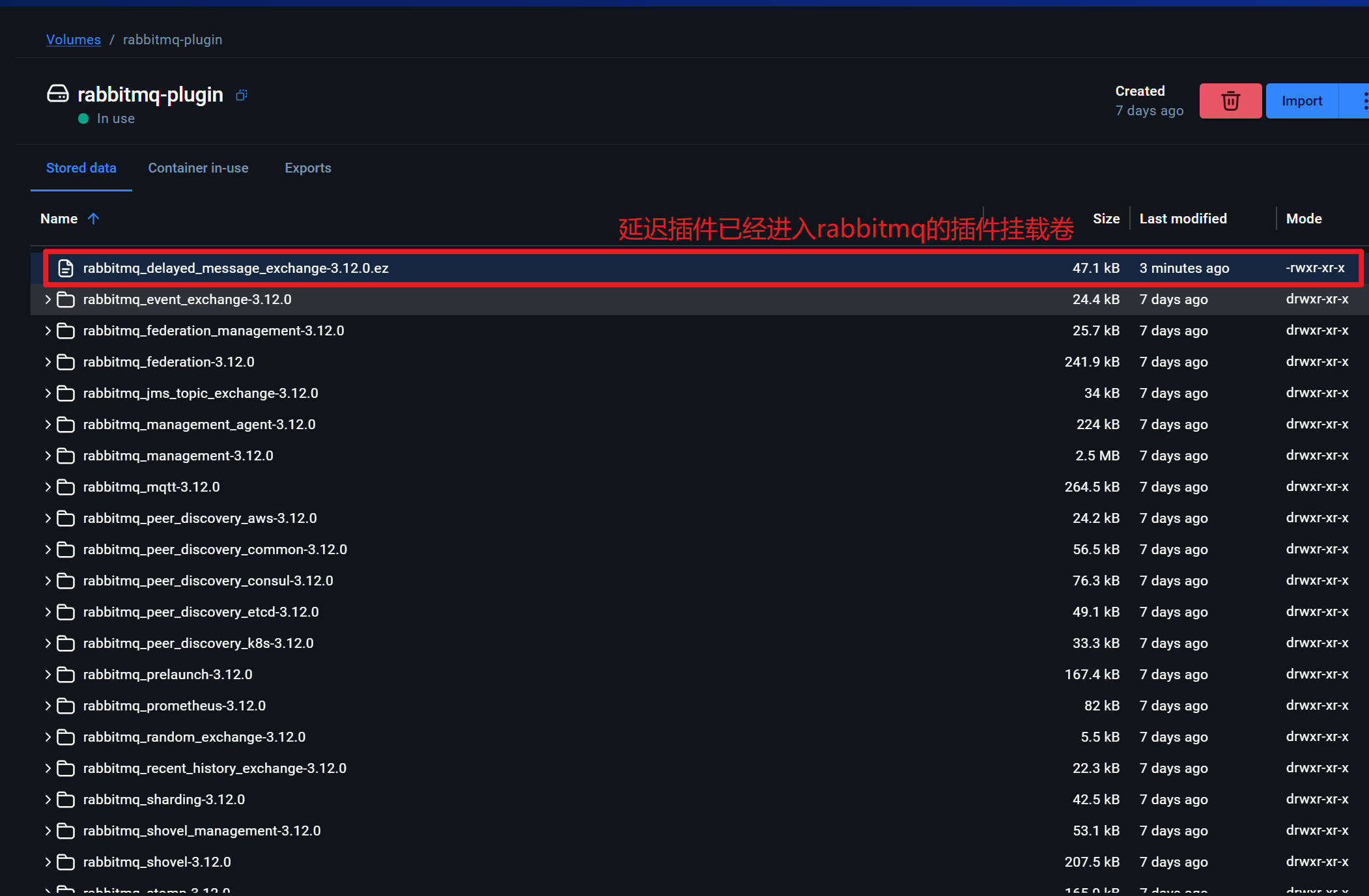This screenshot has height=896, width=1369.
Task: Sort by the Mode column header
Action: pos(1304,219)
